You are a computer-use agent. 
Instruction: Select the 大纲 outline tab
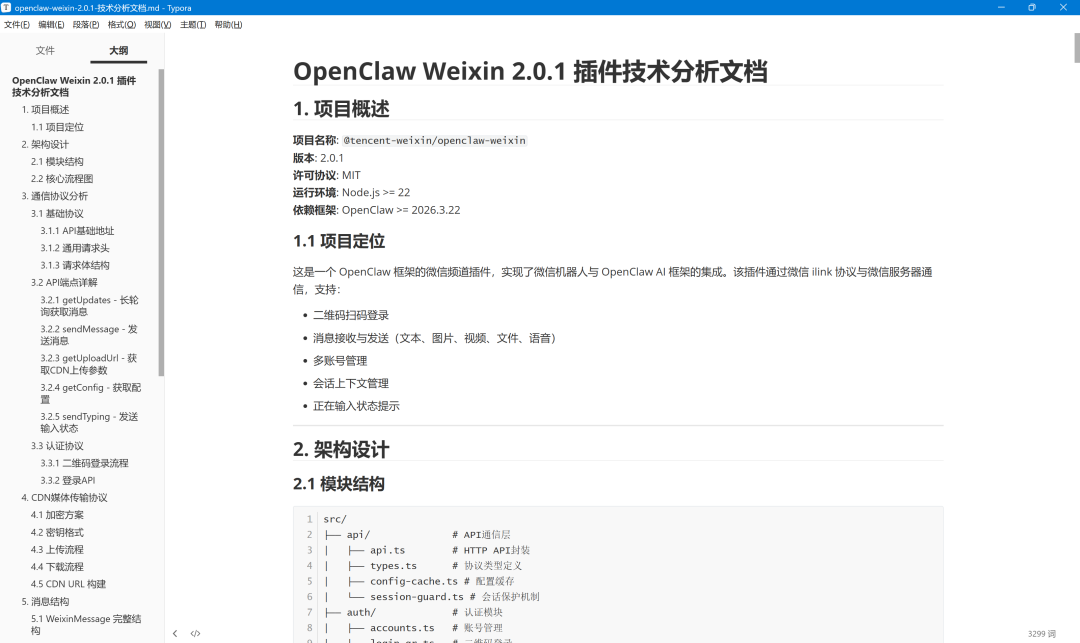118,50
